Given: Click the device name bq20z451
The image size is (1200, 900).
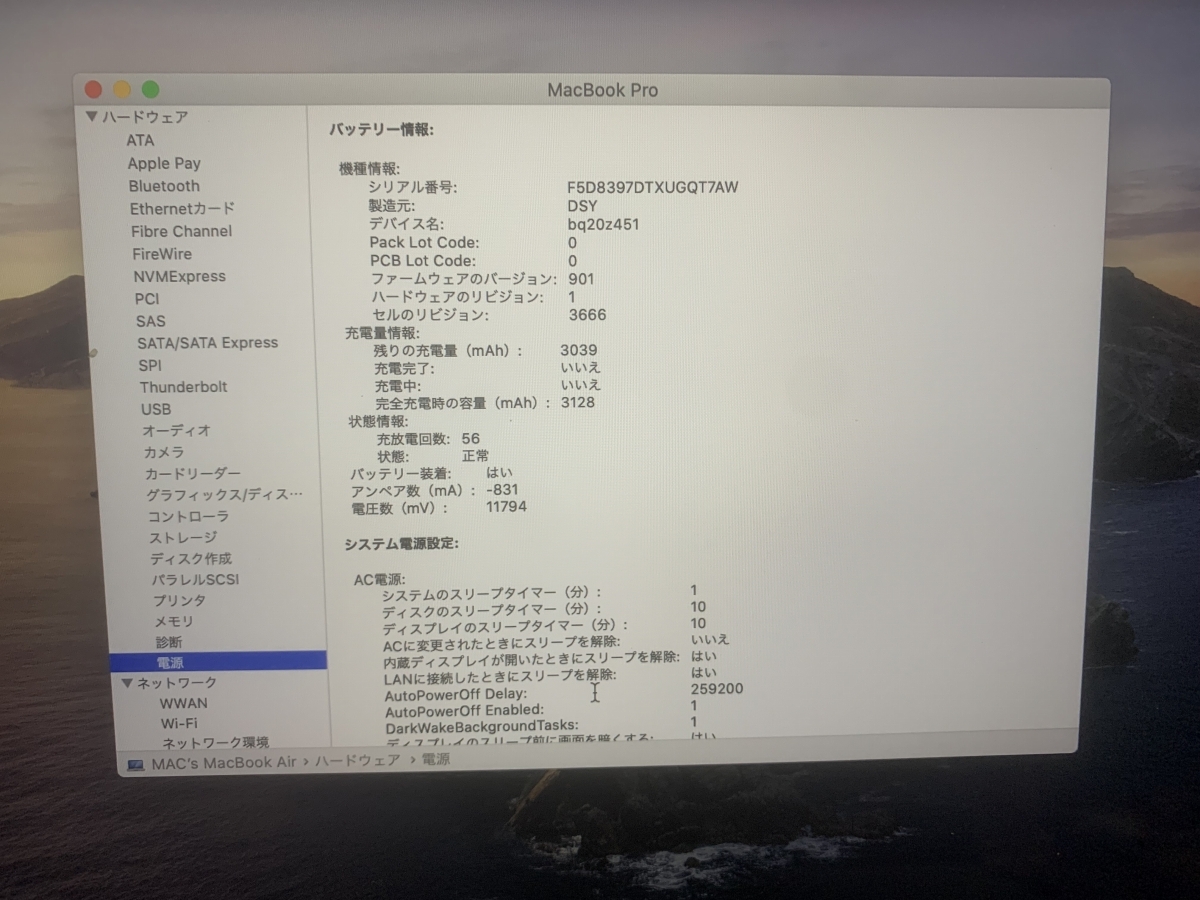Looking at the screenshot, I should [x=603, y=224].
